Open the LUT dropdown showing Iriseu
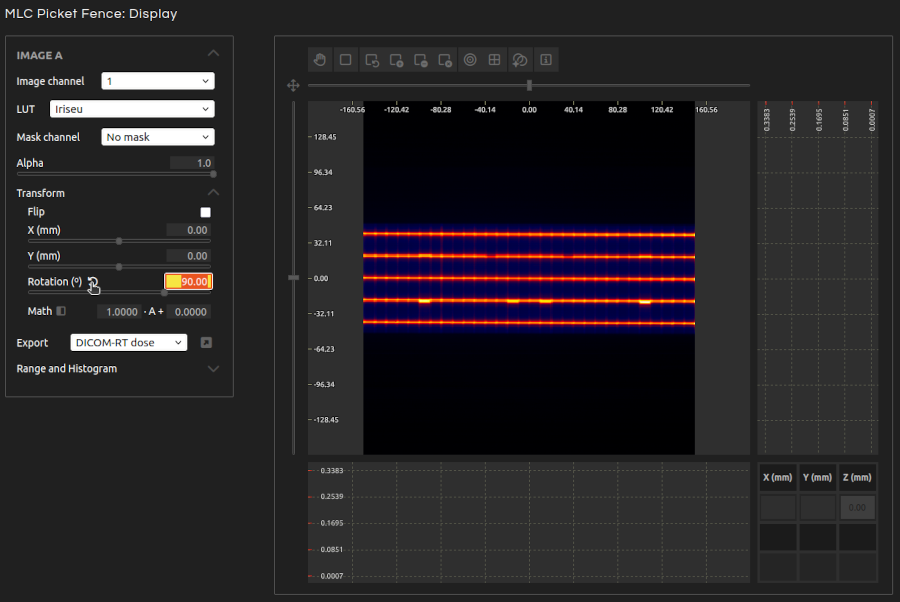Viewport: 900px width, 602px height. [132, 109]
